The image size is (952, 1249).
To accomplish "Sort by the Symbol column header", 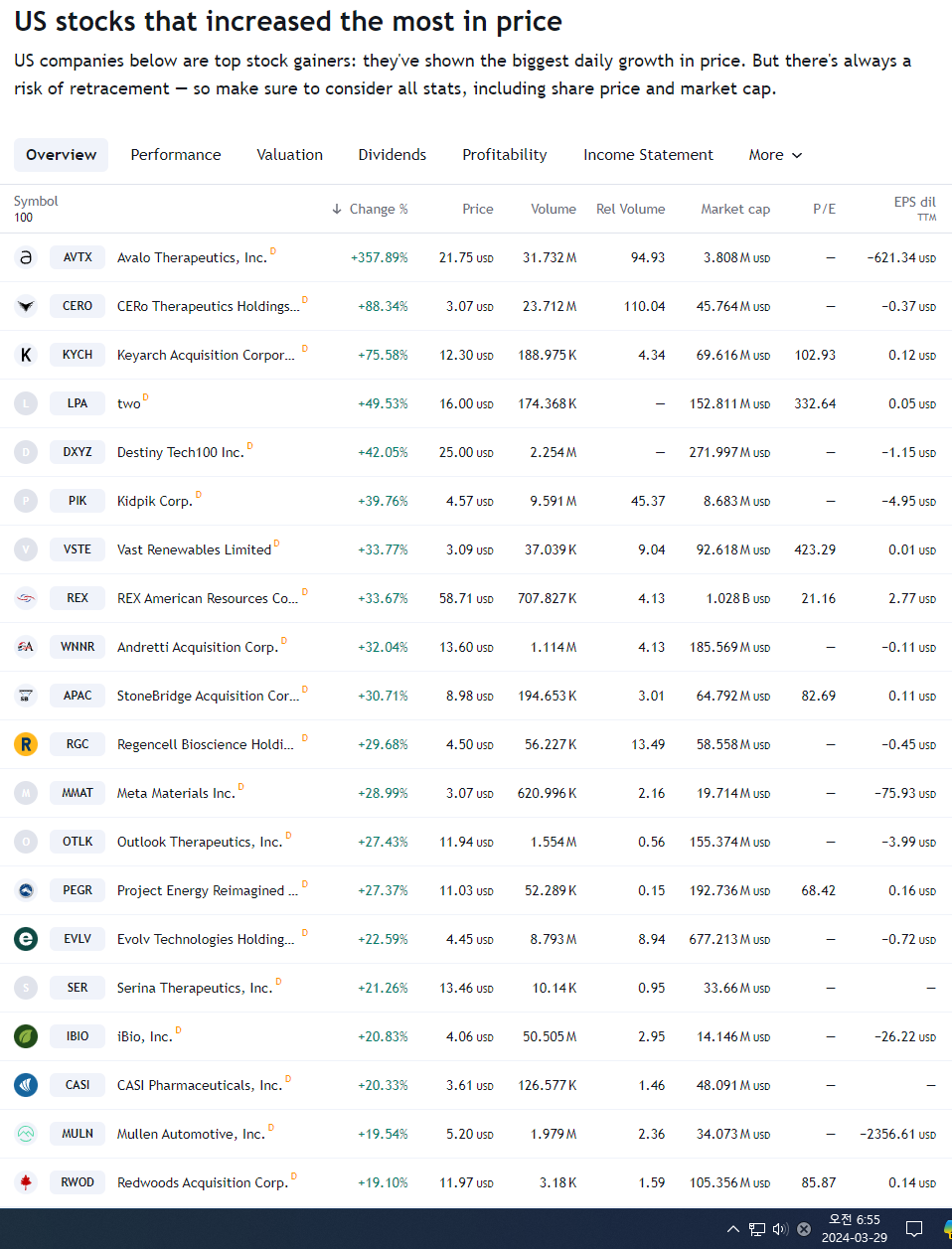I will tap(36, 202).
